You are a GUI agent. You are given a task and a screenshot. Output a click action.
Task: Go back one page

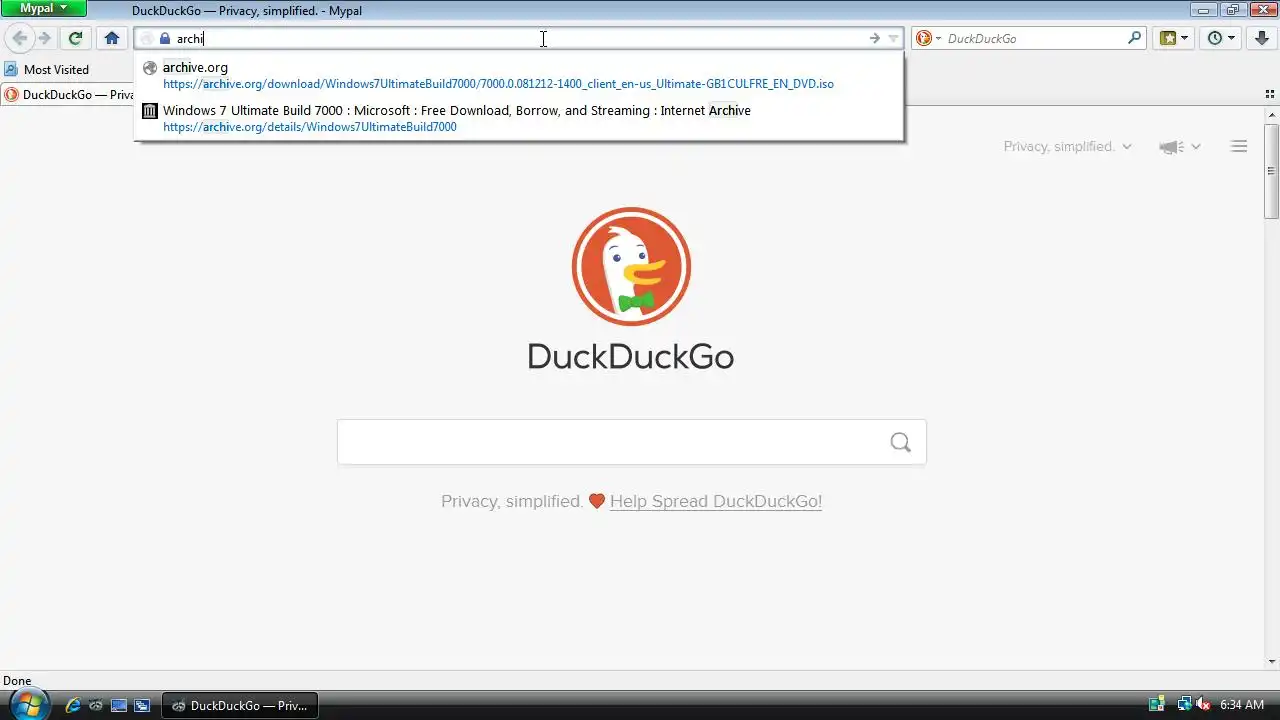coord(19,38)
